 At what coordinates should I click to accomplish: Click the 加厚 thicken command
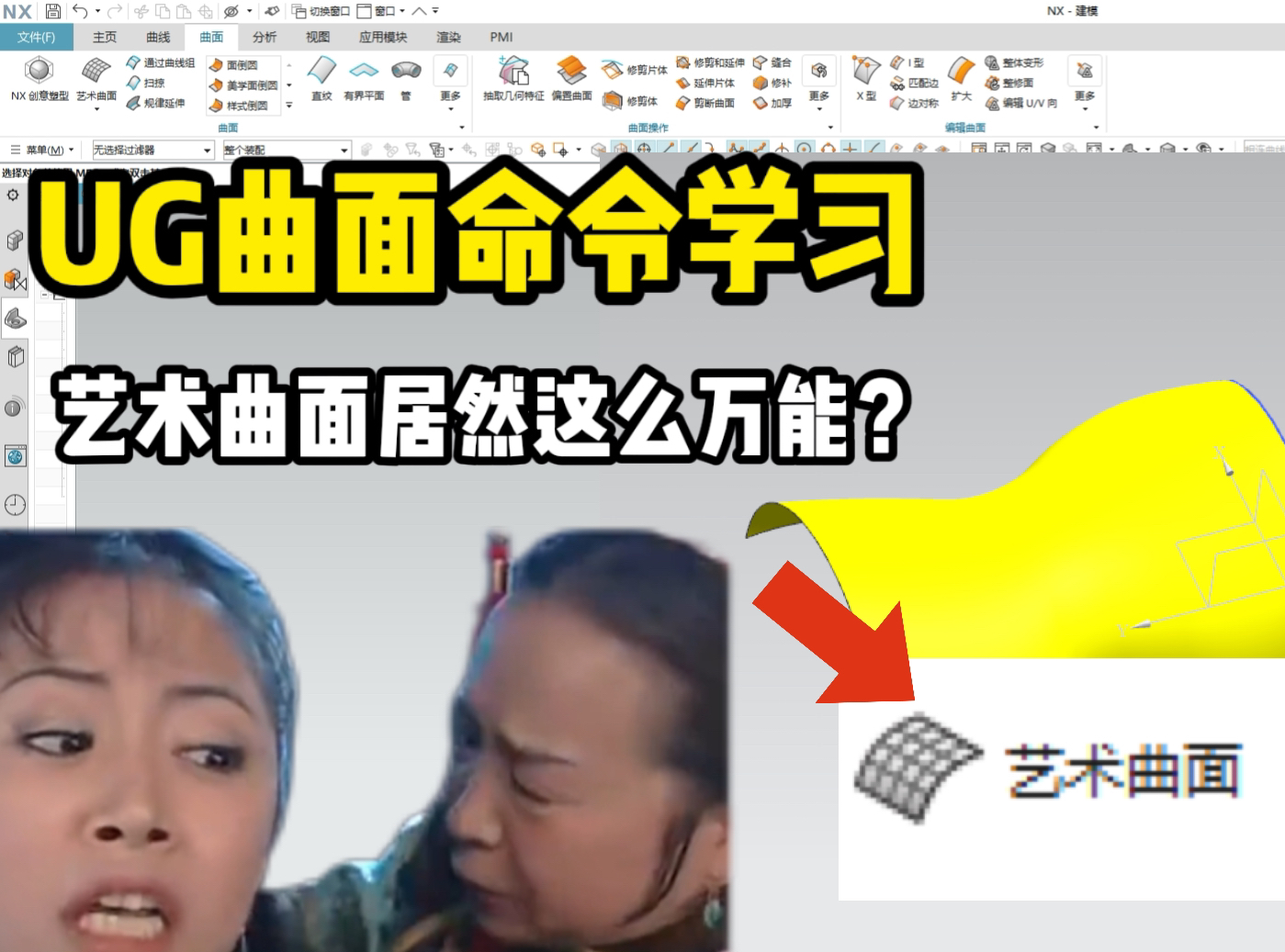coord(772,104)
